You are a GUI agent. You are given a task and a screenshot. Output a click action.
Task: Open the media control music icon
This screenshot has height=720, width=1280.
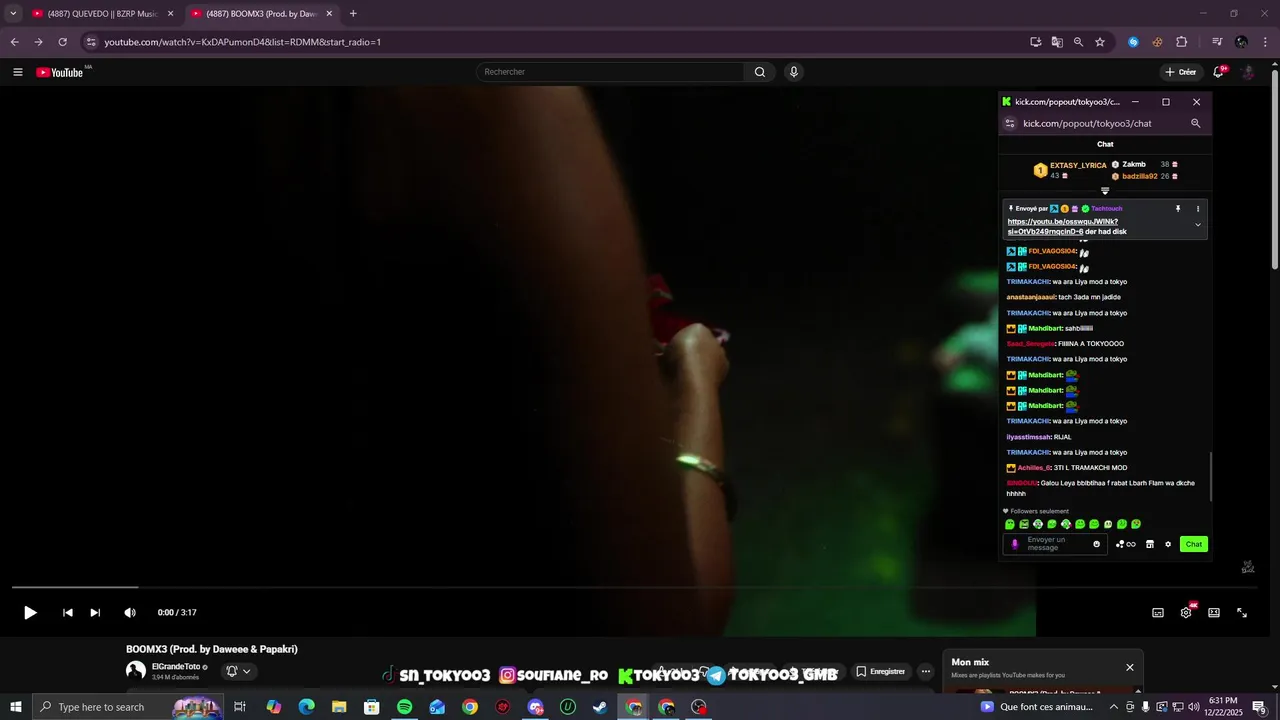tap(1217, 42)
